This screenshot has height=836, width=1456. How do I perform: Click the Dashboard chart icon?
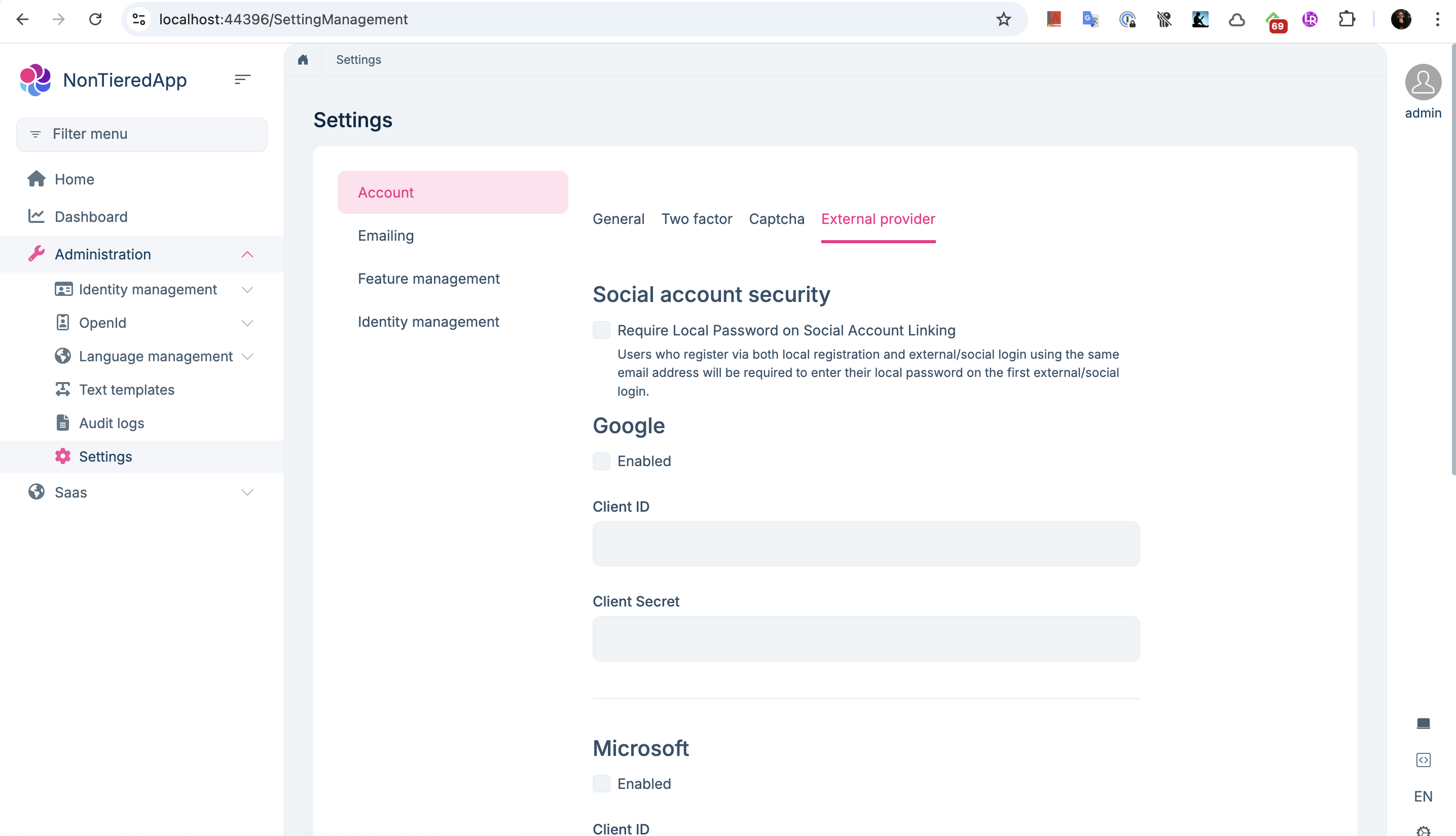click(36, 216)
